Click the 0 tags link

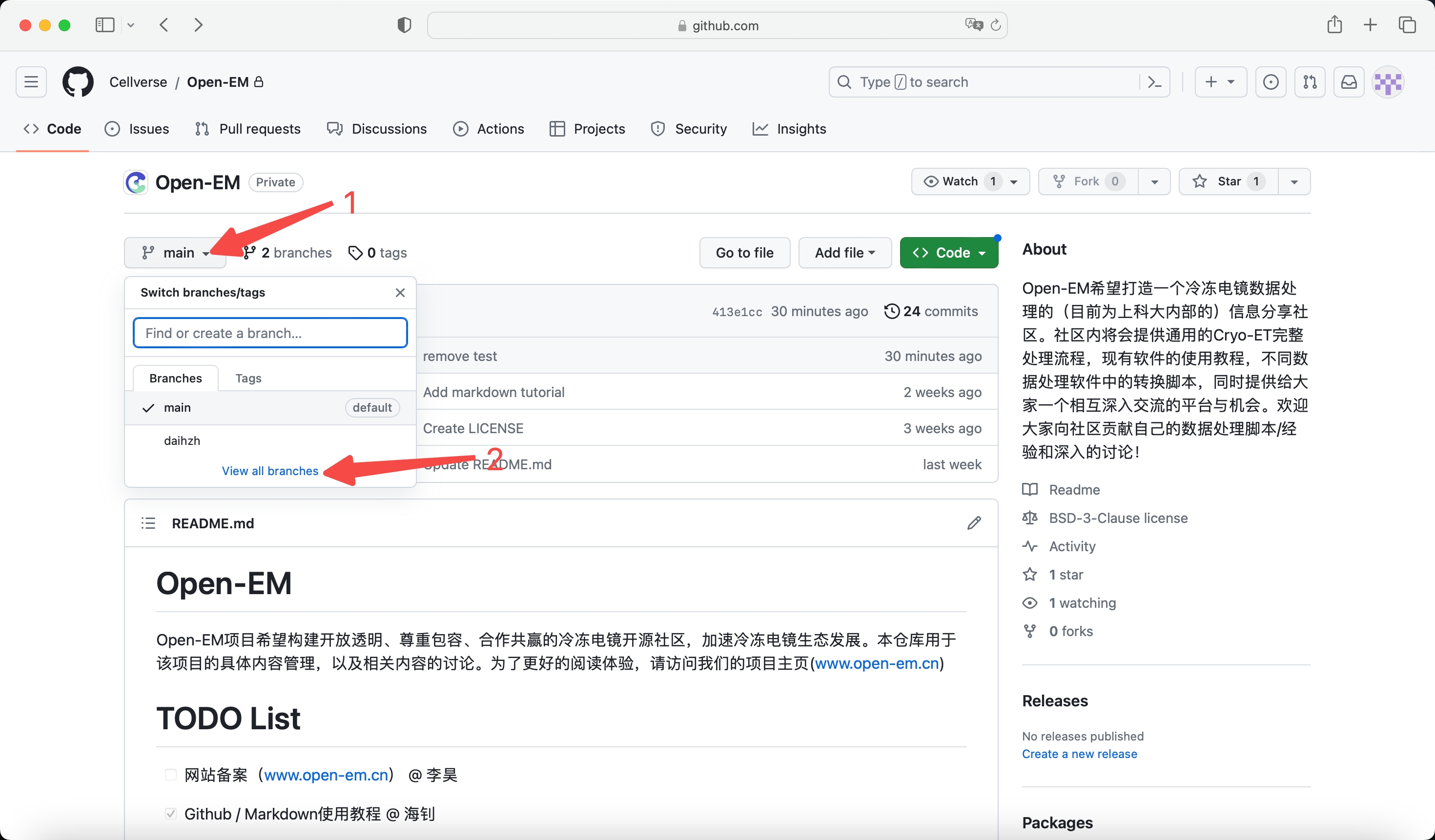pyautogui.click(x=378, y=253)
